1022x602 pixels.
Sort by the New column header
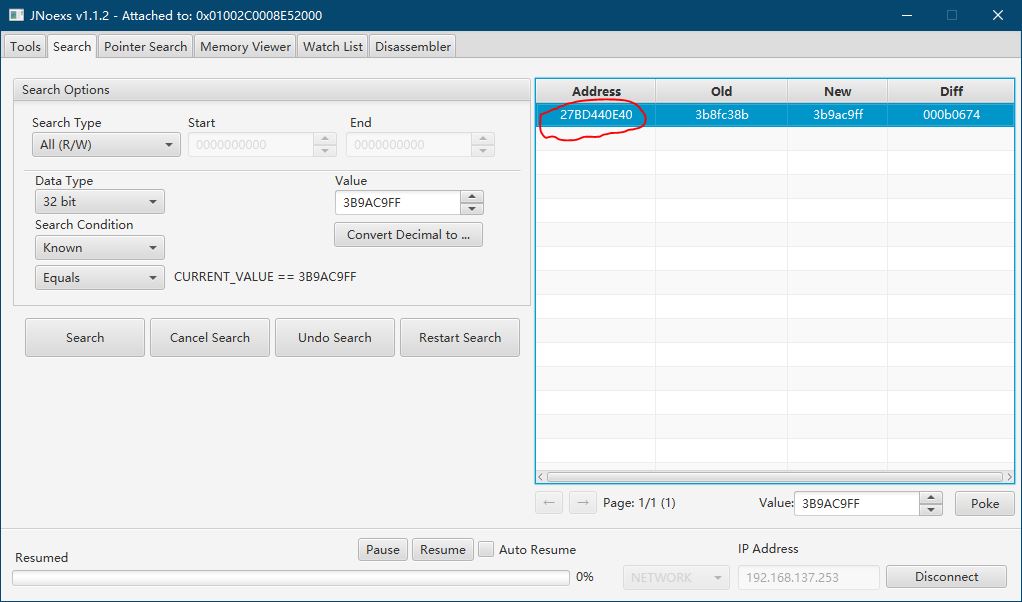point(838,91)
